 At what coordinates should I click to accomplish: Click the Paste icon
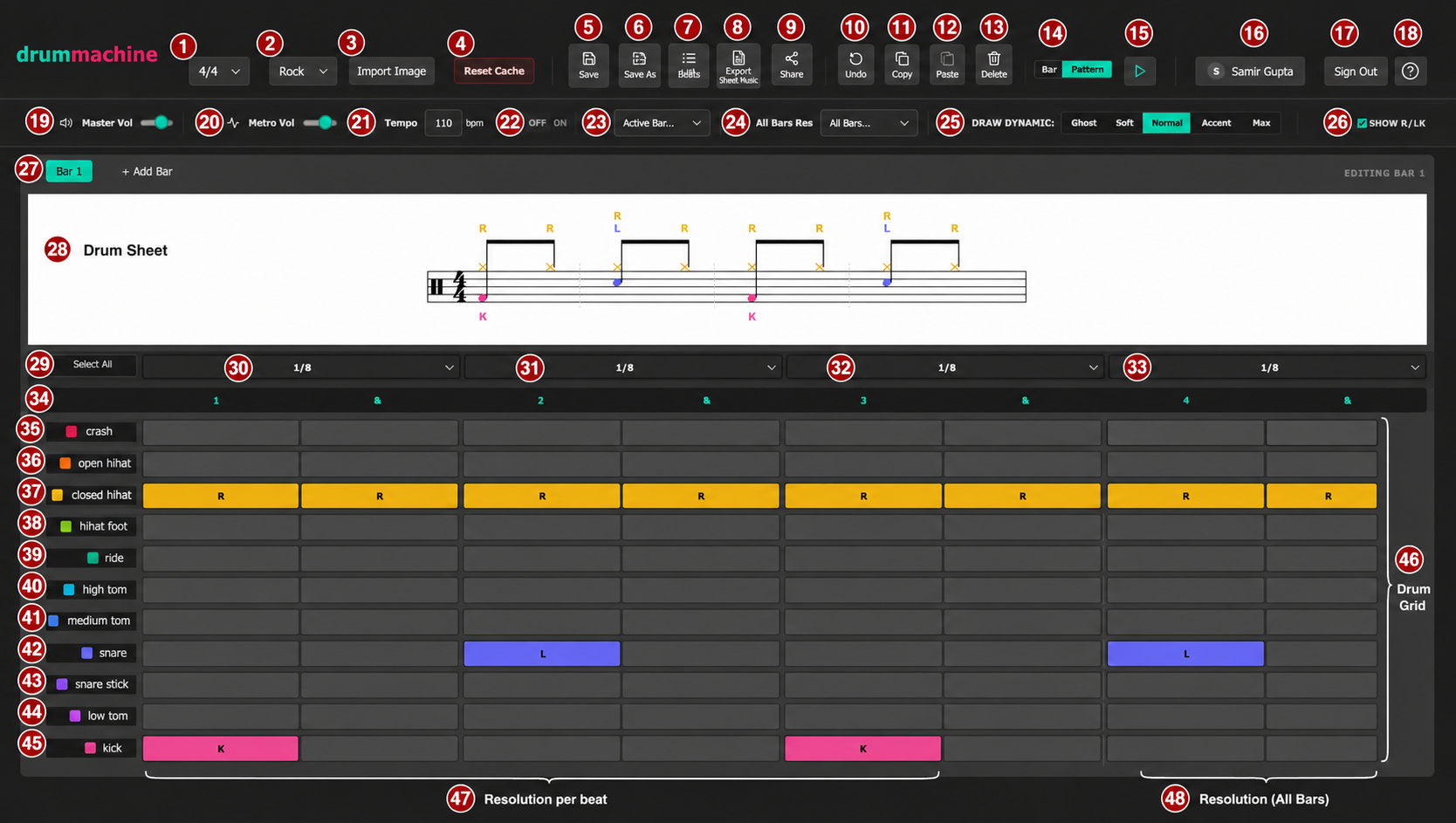[x=947, y=59]
